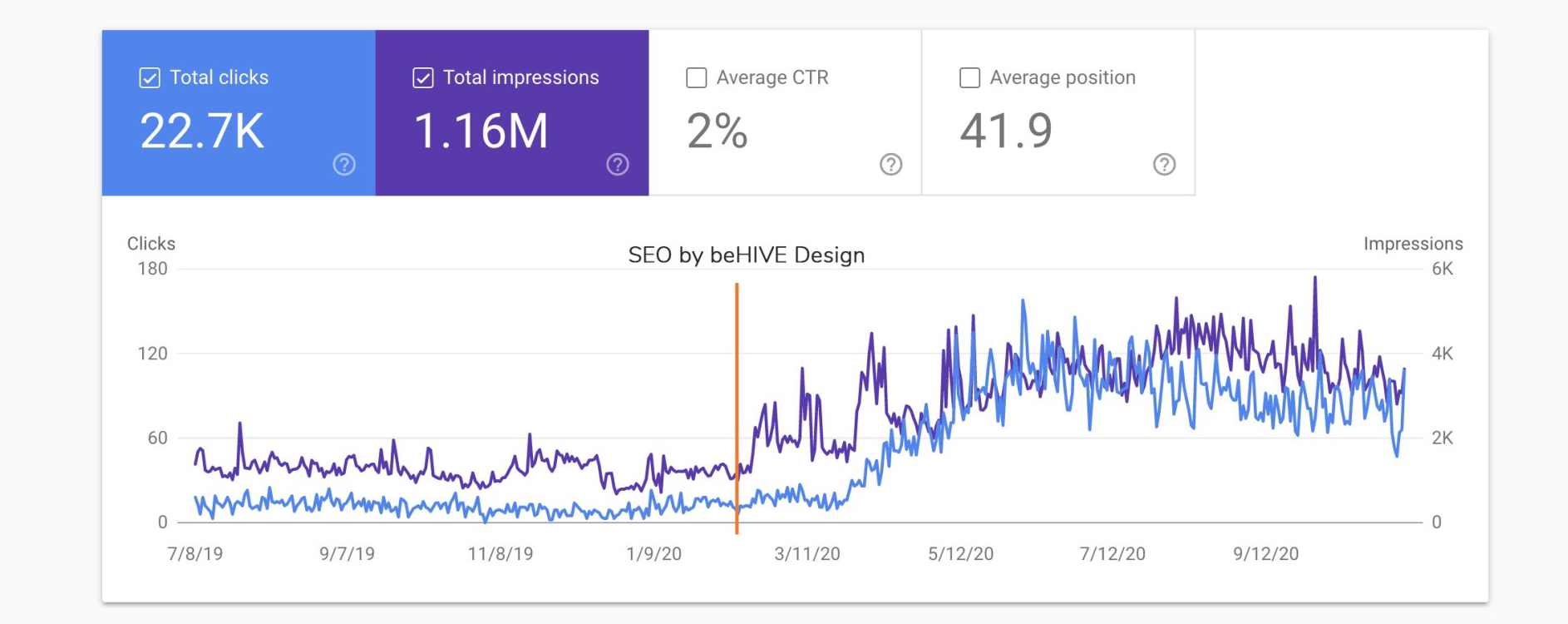Click the 9/7/19 date label
This screenshot has height=624, width=1568.
(348, 554)
